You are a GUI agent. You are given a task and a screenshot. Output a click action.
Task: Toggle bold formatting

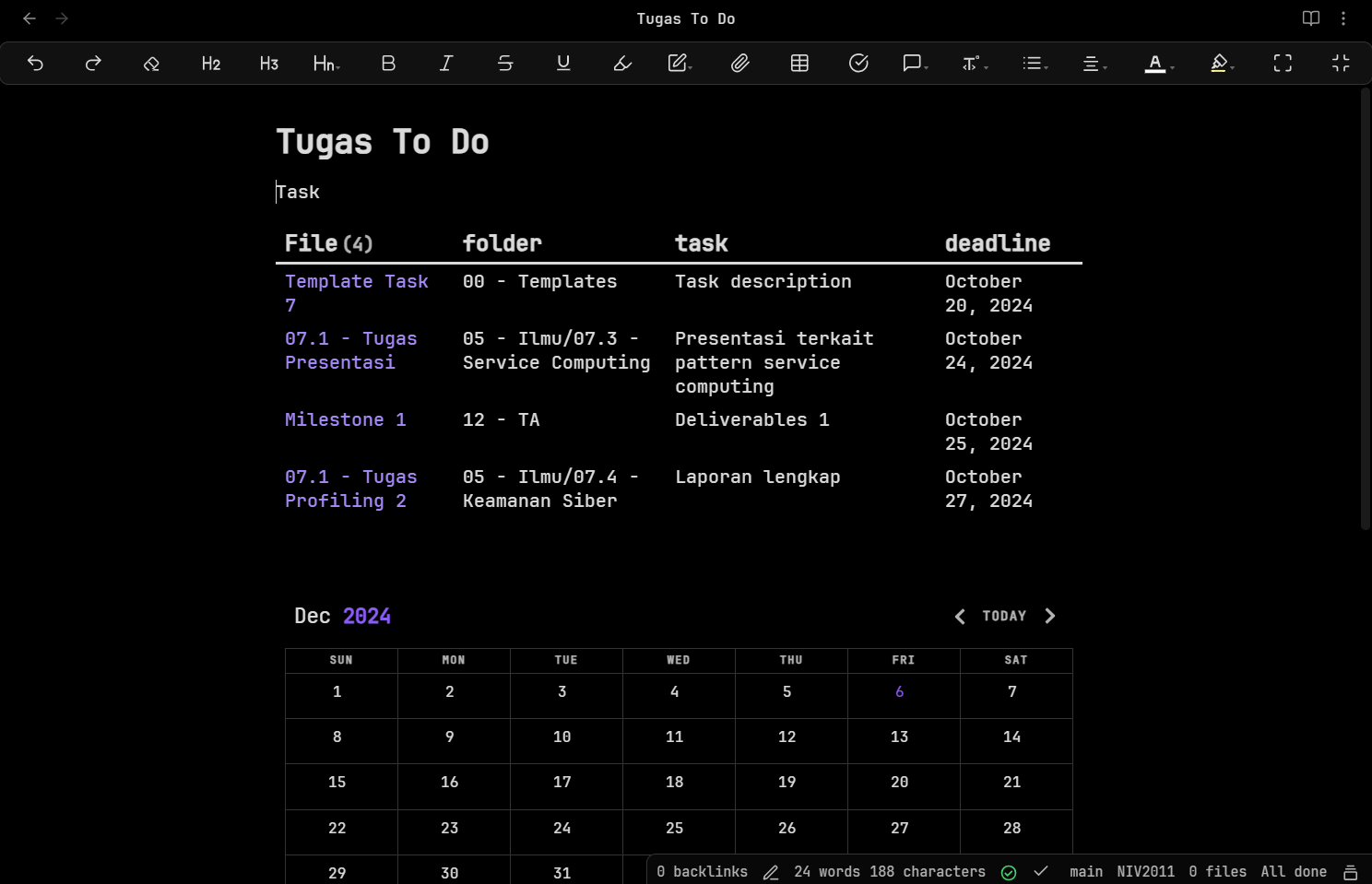[x=387, y=63]
